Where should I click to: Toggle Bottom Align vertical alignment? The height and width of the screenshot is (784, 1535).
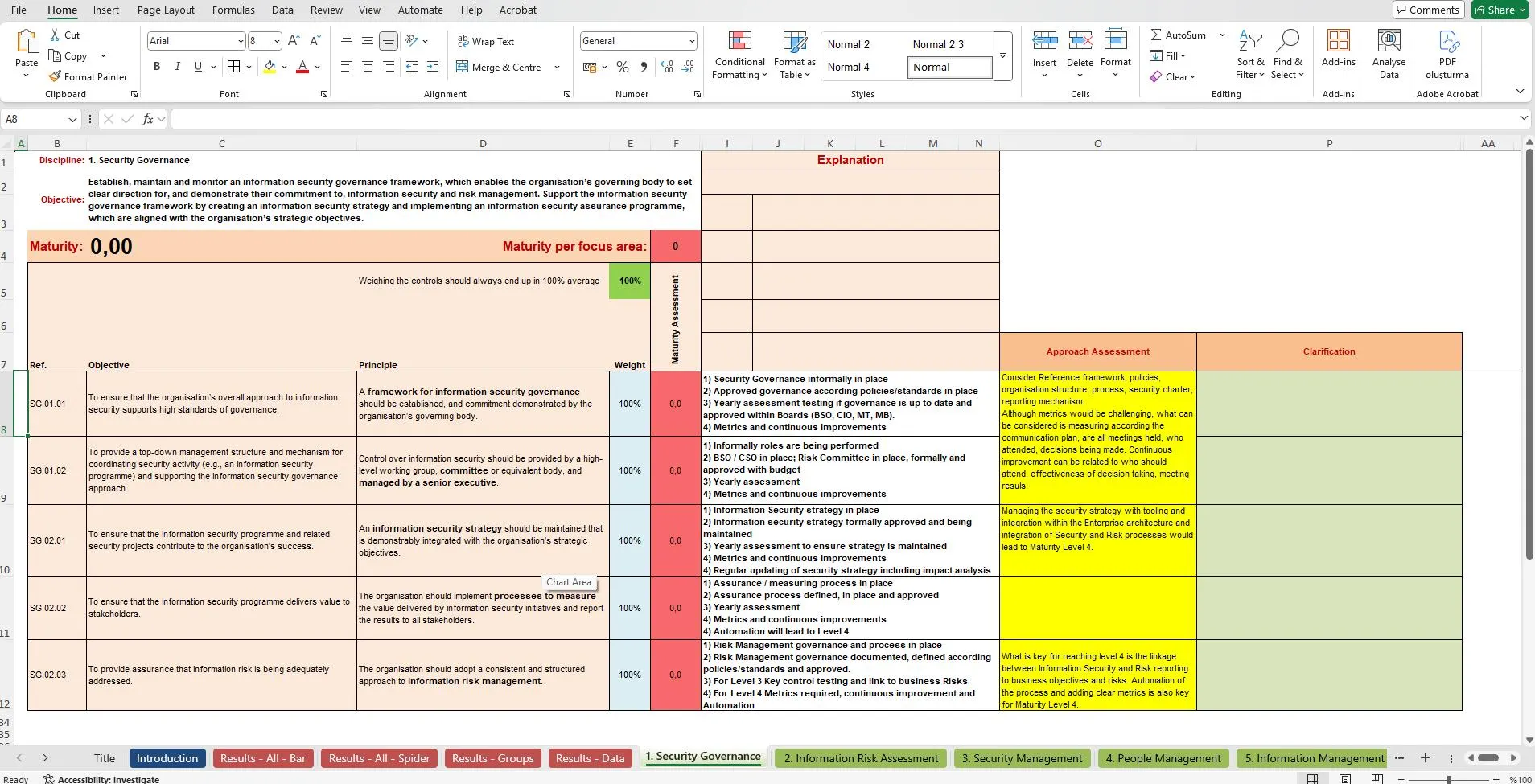coord(388,40)
